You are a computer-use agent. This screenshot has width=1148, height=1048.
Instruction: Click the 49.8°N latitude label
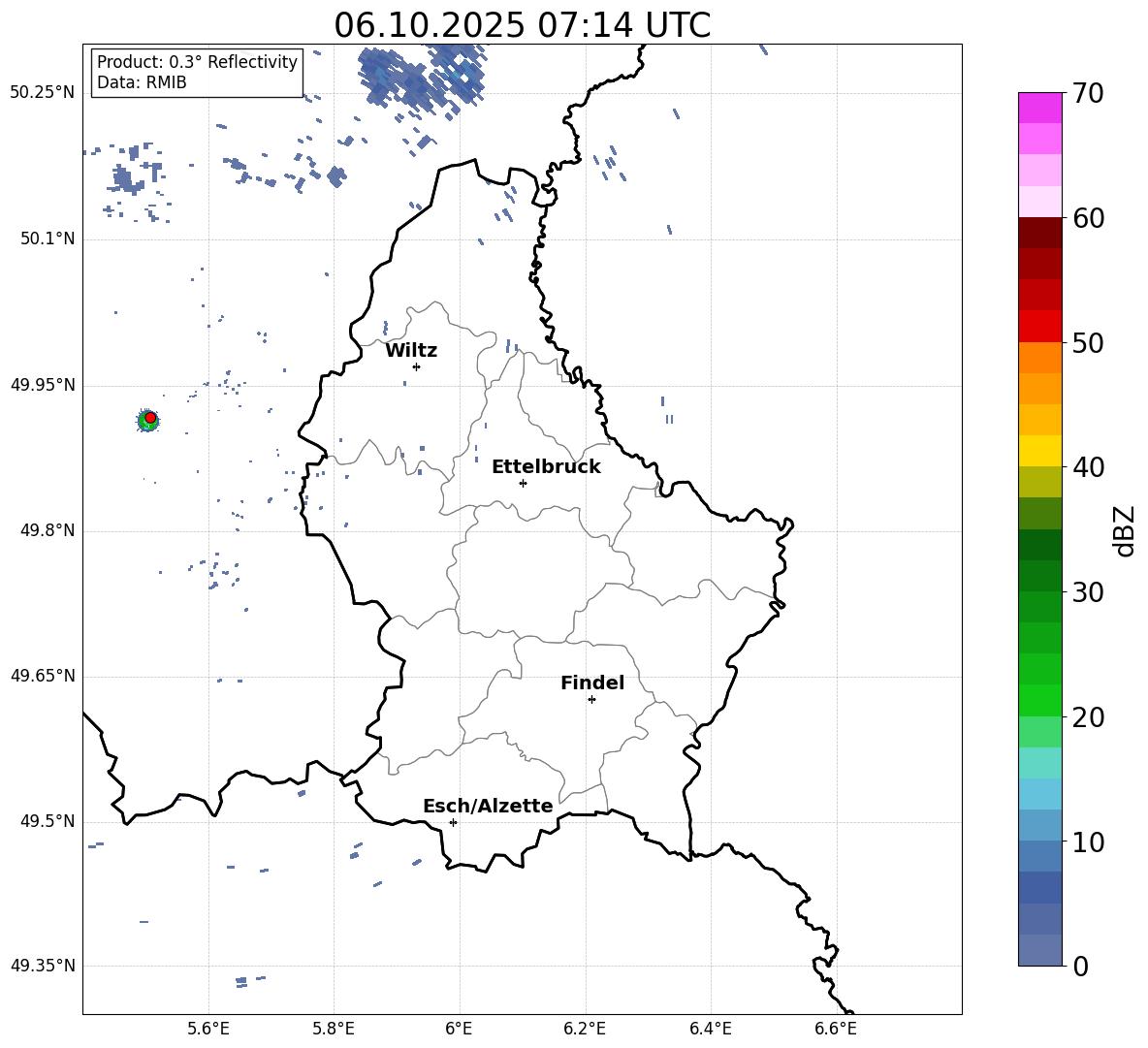(48, 530)
